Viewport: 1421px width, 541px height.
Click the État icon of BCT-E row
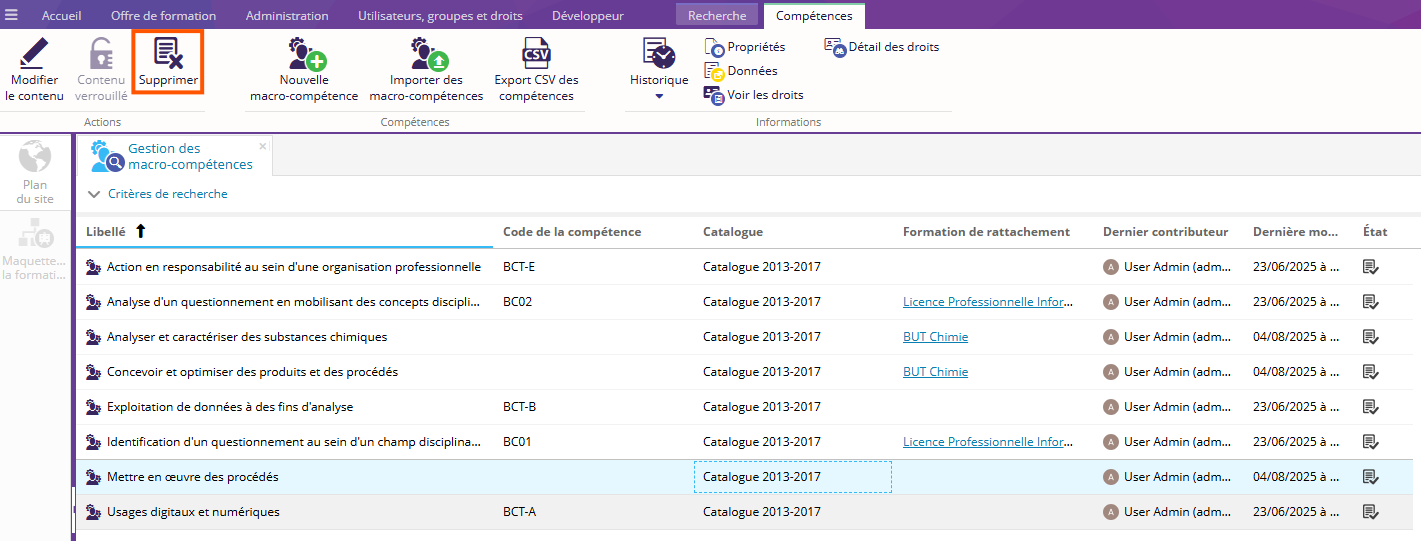pos(1370,267)
